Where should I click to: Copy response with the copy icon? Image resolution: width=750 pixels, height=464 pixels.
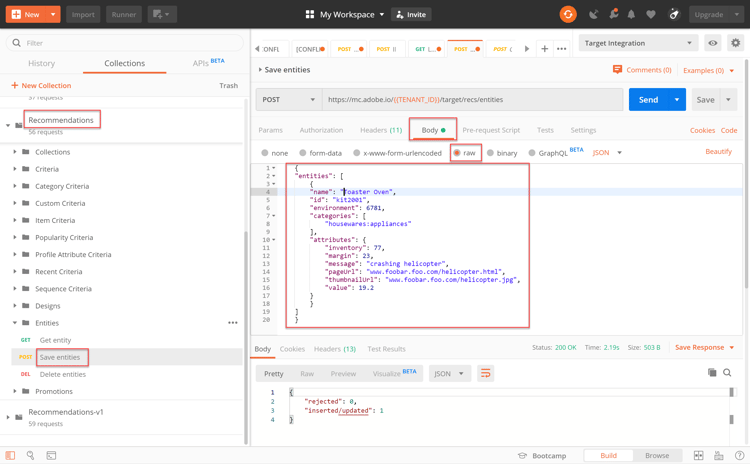[x=712, y=373]
